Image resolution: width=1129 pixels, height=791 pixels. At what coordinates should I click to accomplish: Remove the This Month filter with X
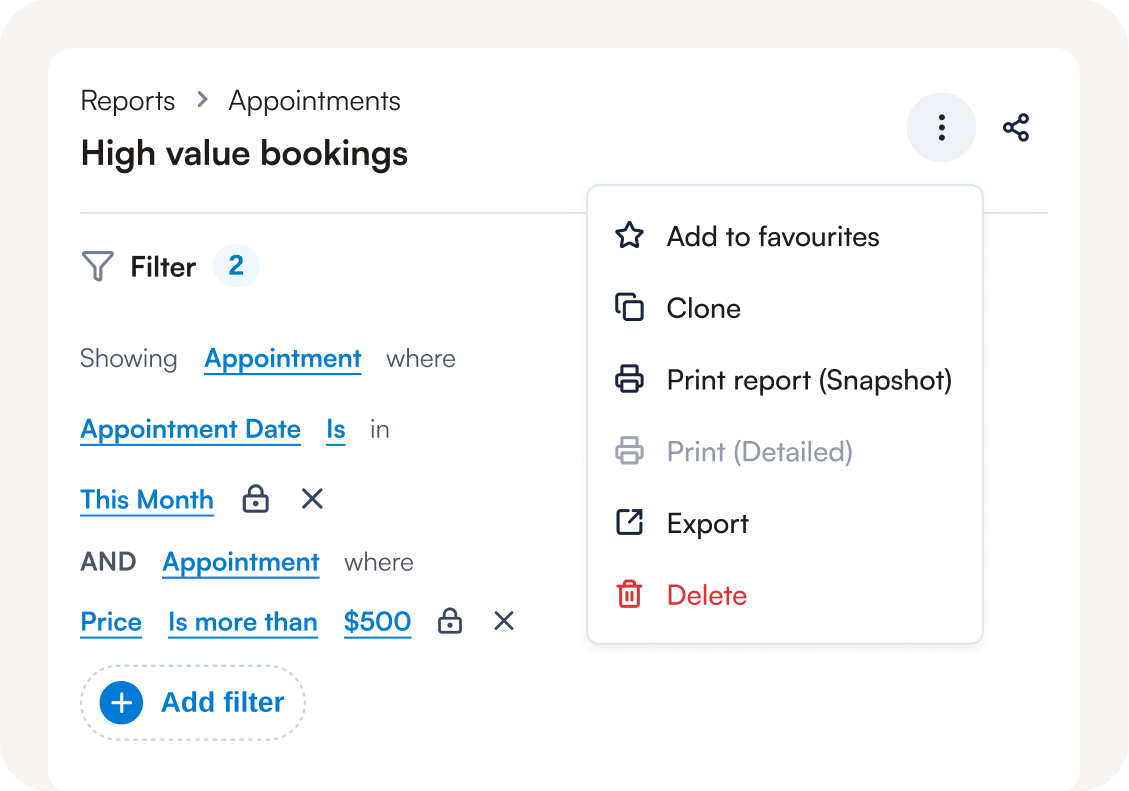(x=312, y=499)
